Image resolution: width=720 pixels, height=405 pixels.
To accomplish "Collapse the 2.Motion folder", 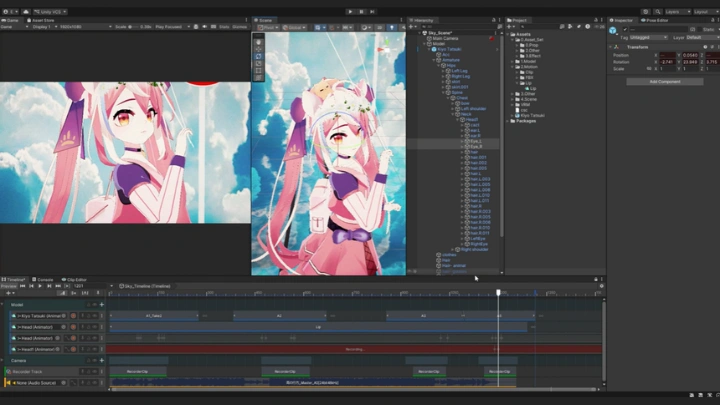I will [x=513, y=67].
